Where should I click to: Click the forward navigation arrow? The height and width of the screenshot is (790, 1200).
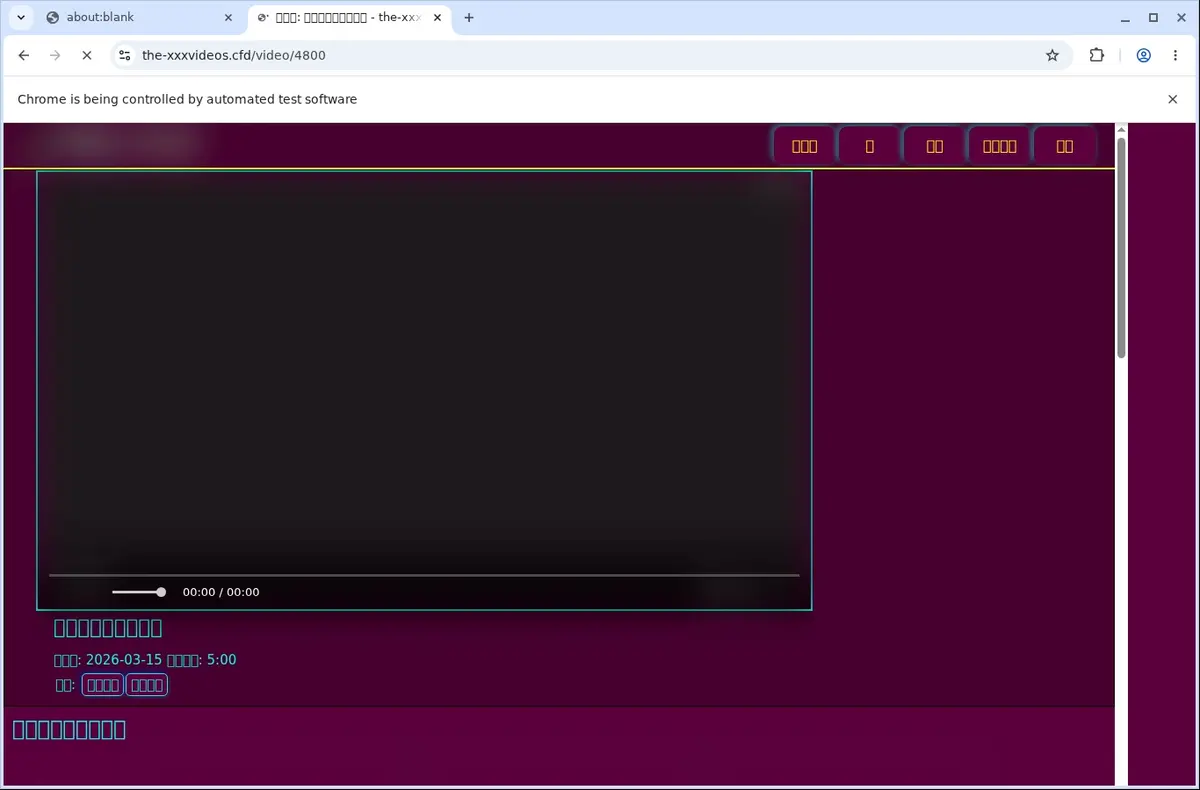[55, 56]
